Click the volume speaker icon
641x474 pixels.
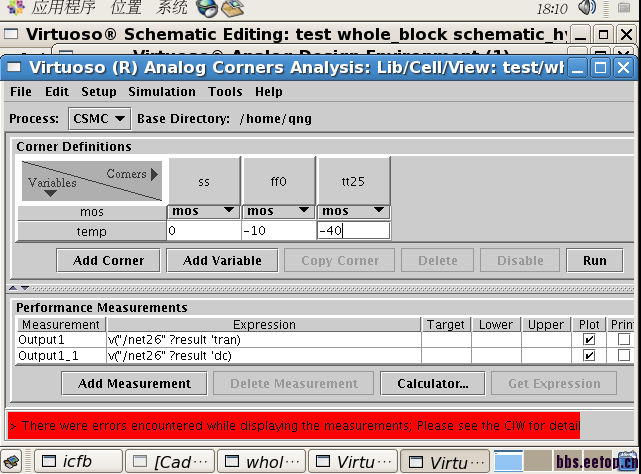tap(587, 7)
